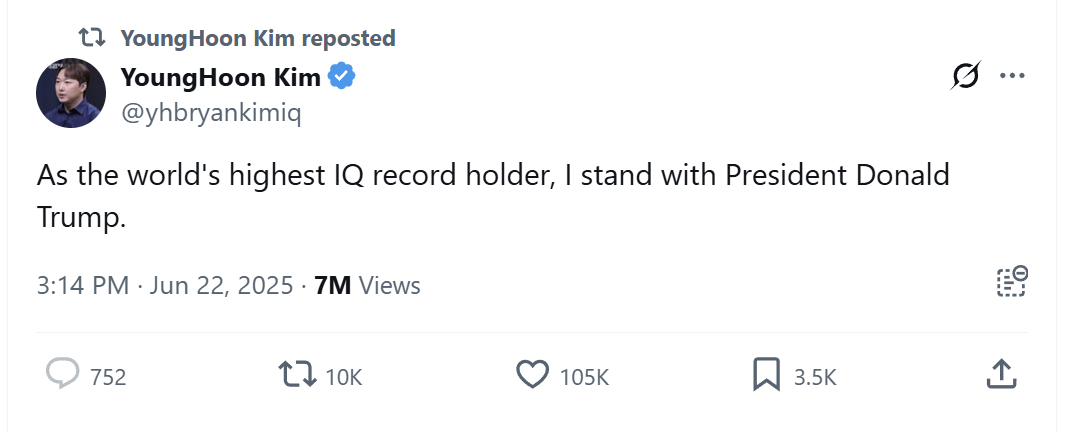Click the dotted note icon beside the views
The width and height of the screenshot is (1066, 432).
pos(1011,283)
